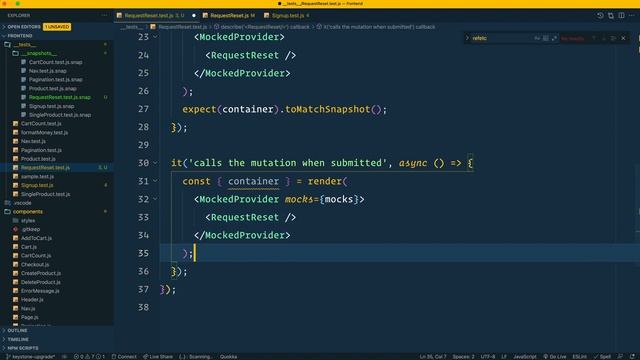Screen dimensions: 640x360
Task: Go to previous match arrow in find
Action: click(x=594, y=38)
